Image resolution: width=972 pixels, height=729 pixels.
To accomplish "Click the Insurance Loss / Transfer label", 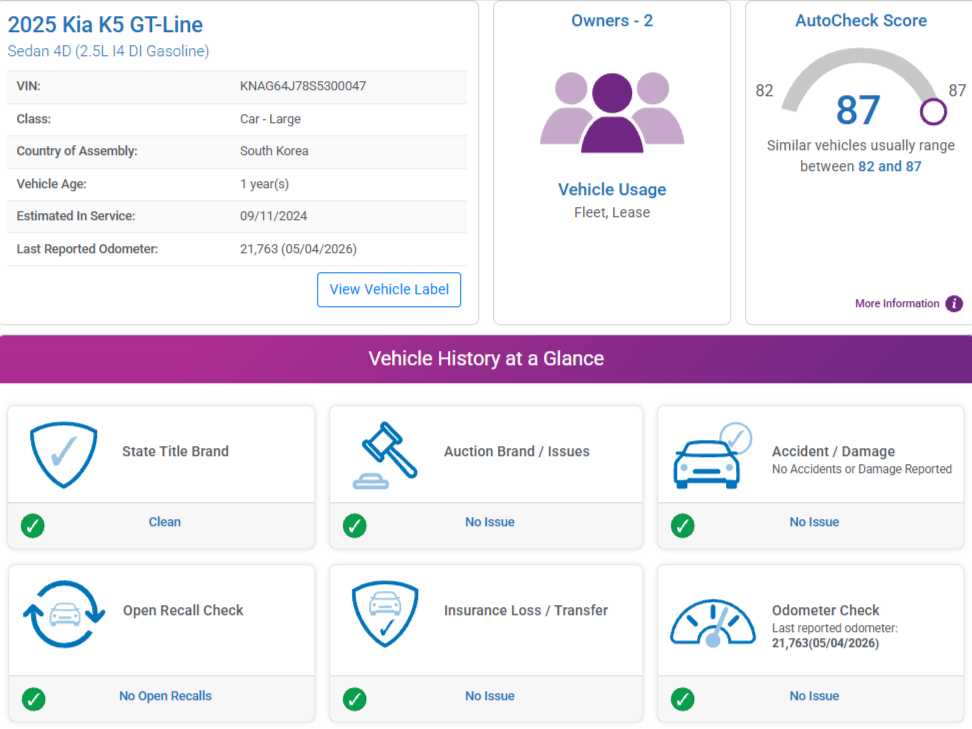I will tap(526, 611).
